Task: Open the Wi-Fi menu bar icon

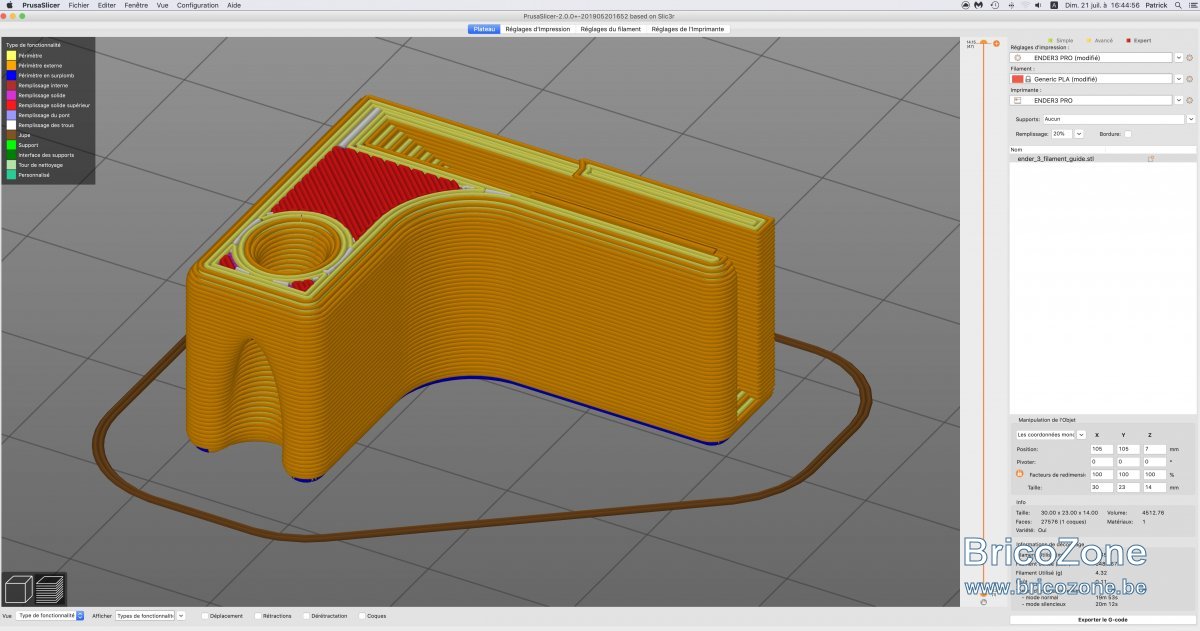Action: click(x=1024, y=5)
